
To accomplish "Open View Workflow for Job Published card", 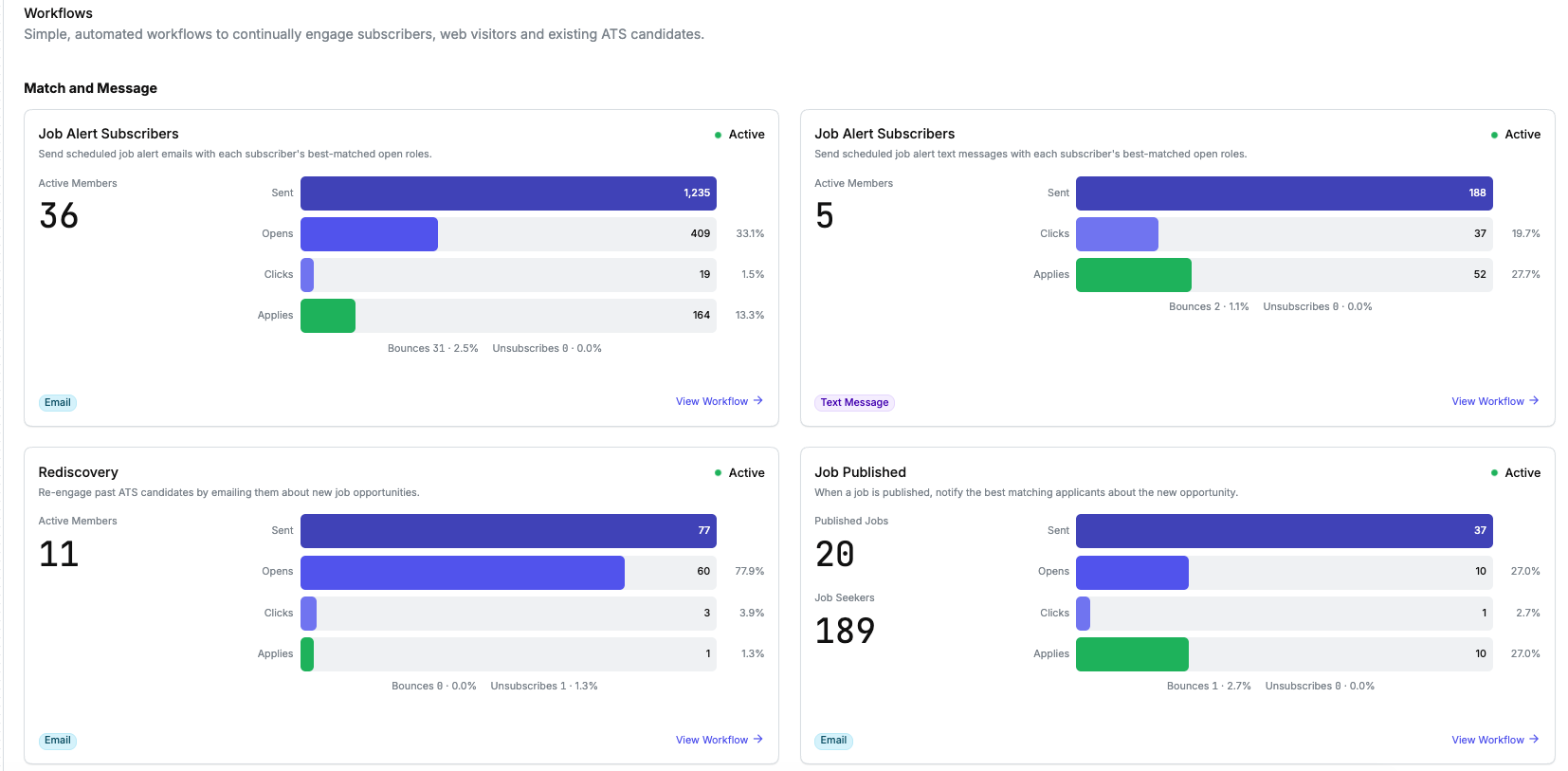I will click(x=1495, y=740).
